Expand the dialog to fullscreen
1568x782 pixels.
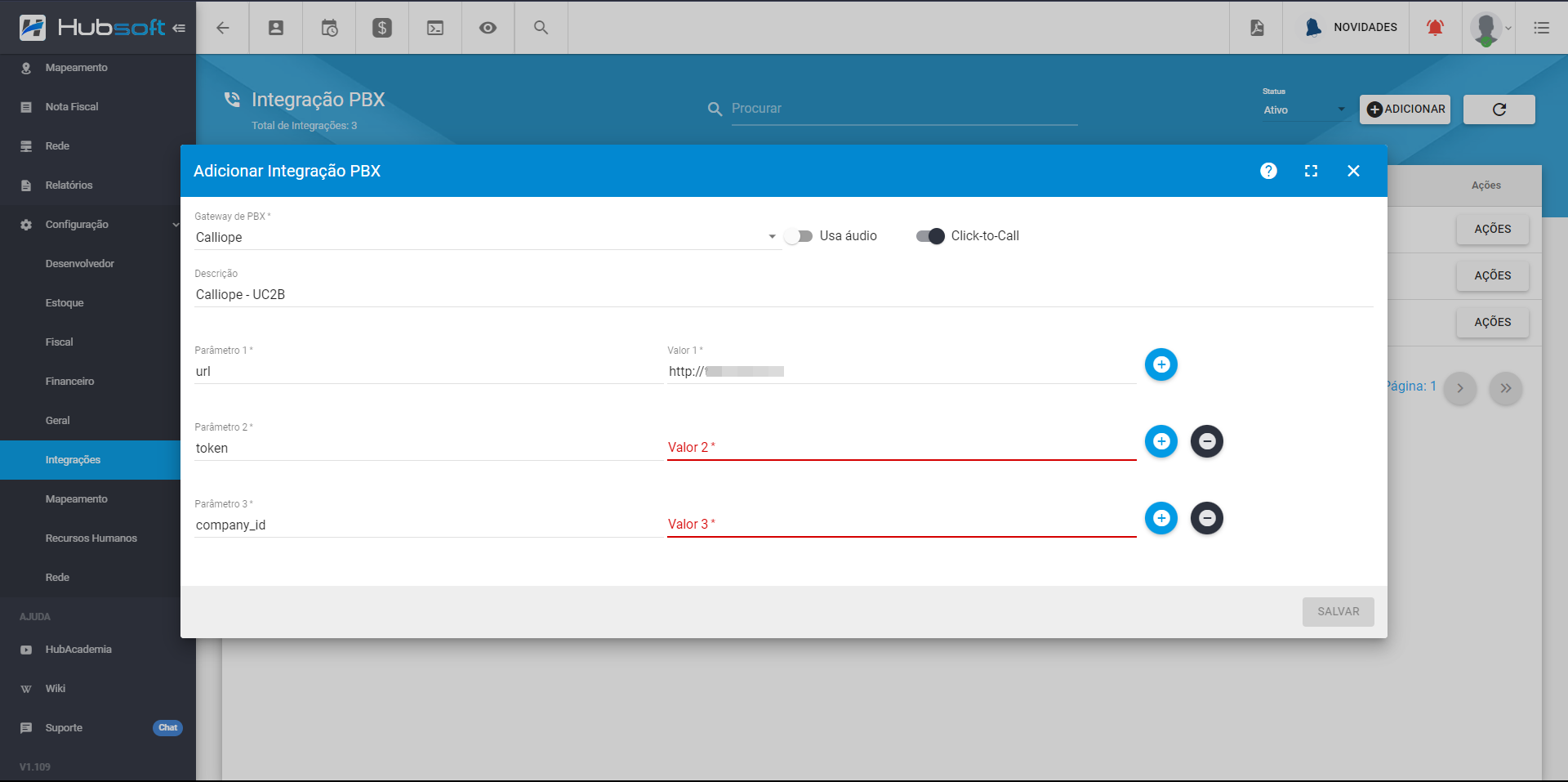click(1311, 171)
